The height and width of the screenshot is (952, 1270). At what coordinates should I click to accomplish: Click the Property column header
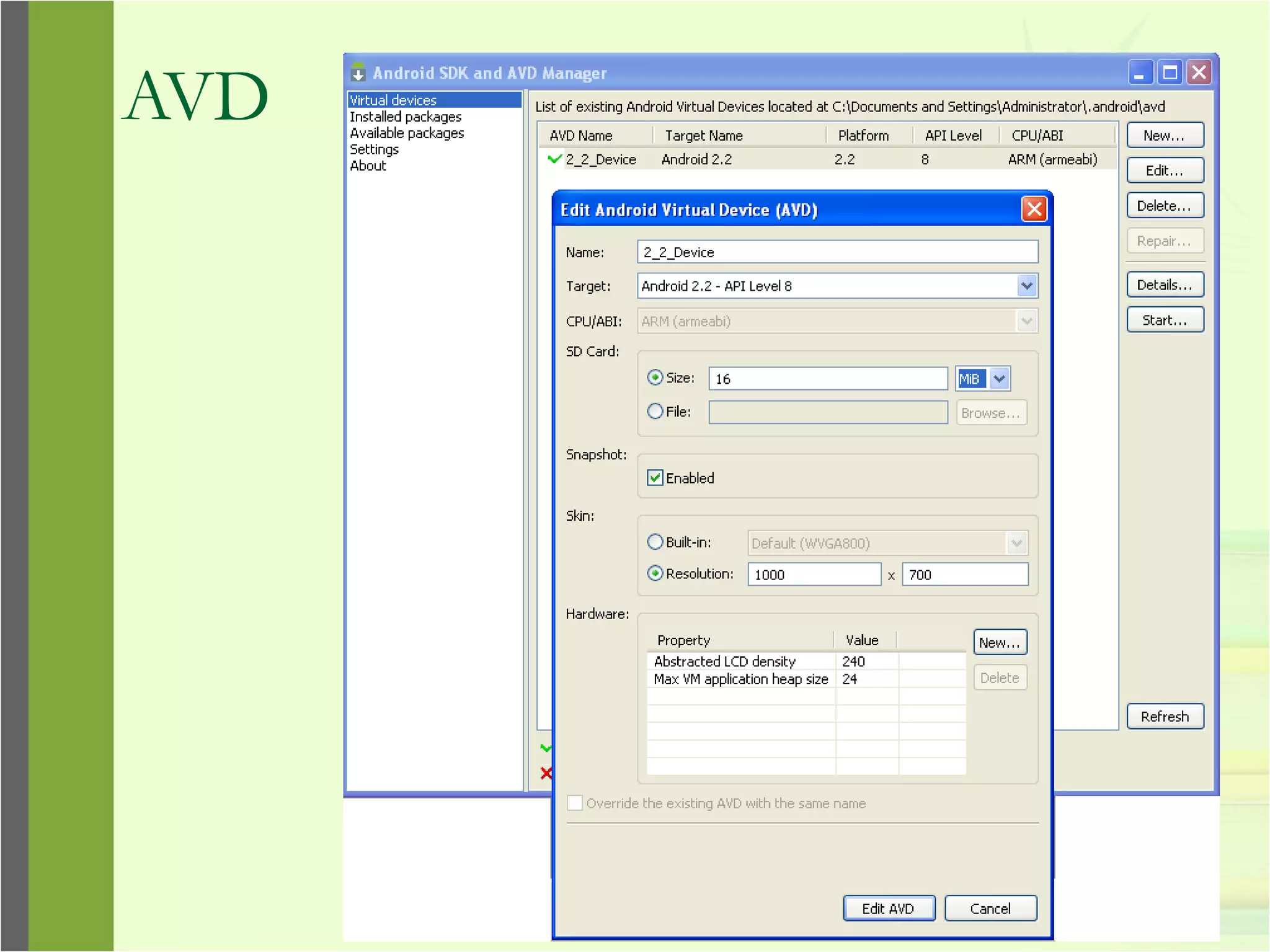(740, 640)
